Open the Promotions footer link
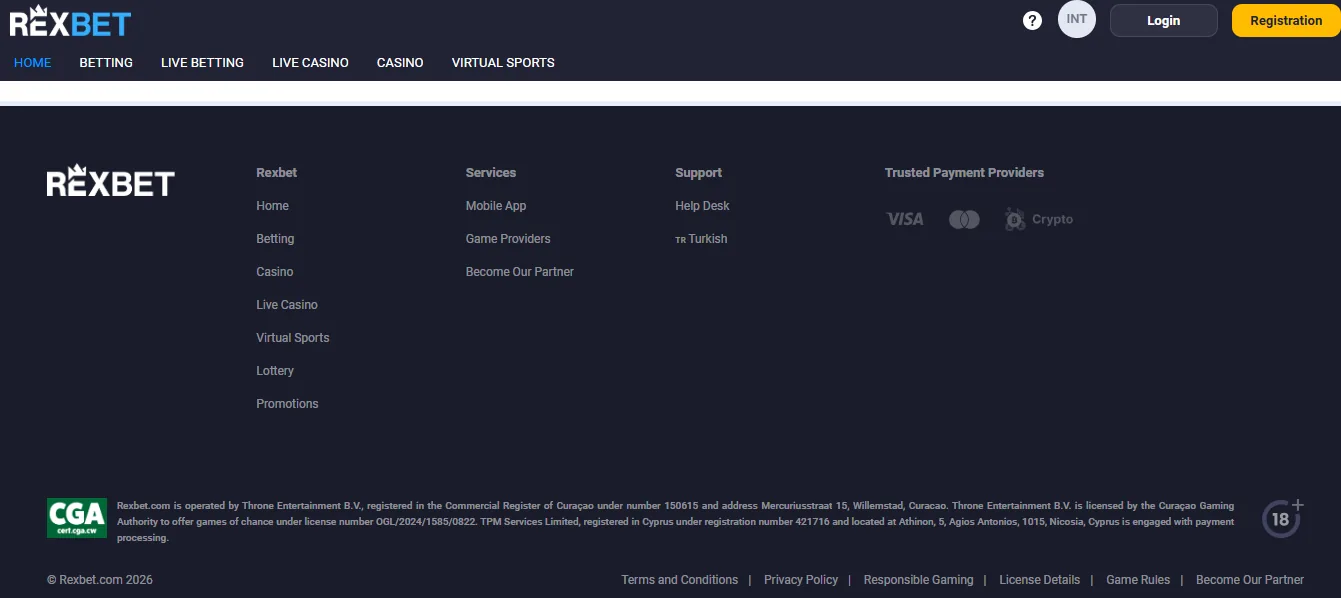Viewport: 1341px width, 598px height. [x=287, y=404]
